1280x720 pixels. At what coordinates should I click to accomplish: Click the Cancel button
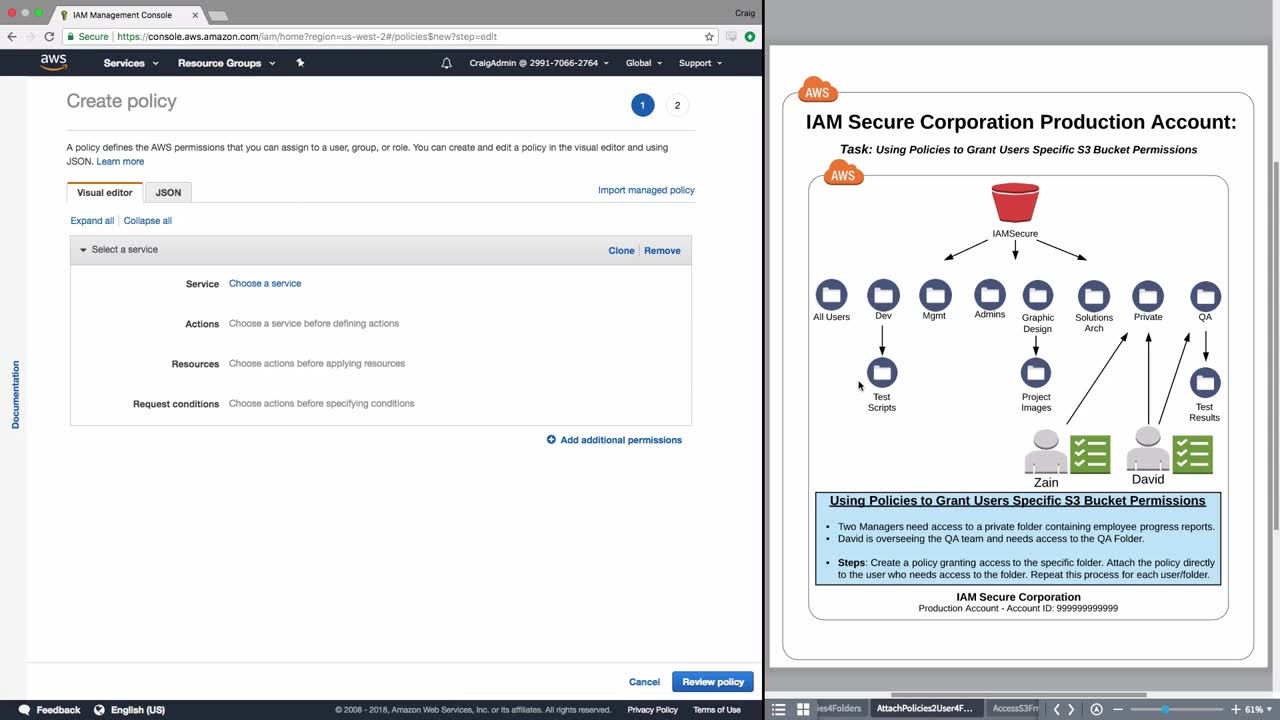coord(644,682)
